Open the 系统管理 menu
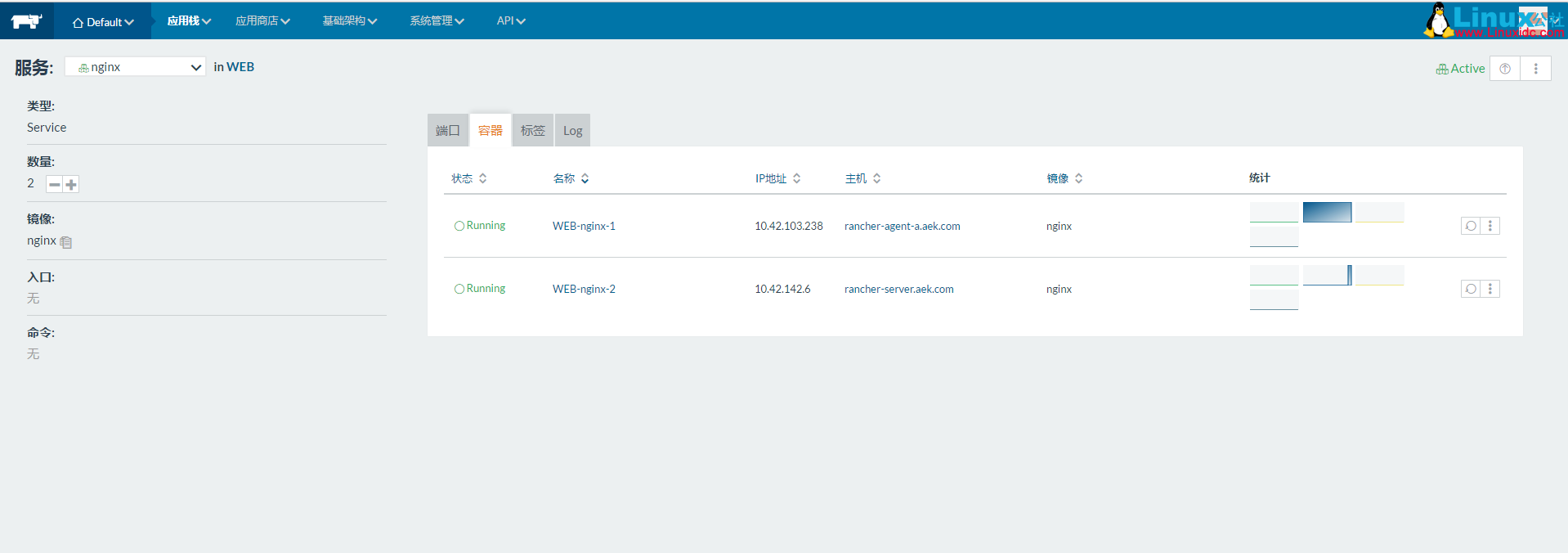Image resolution: width=1568 pixels, height=553 pixels. pos(437,21)
